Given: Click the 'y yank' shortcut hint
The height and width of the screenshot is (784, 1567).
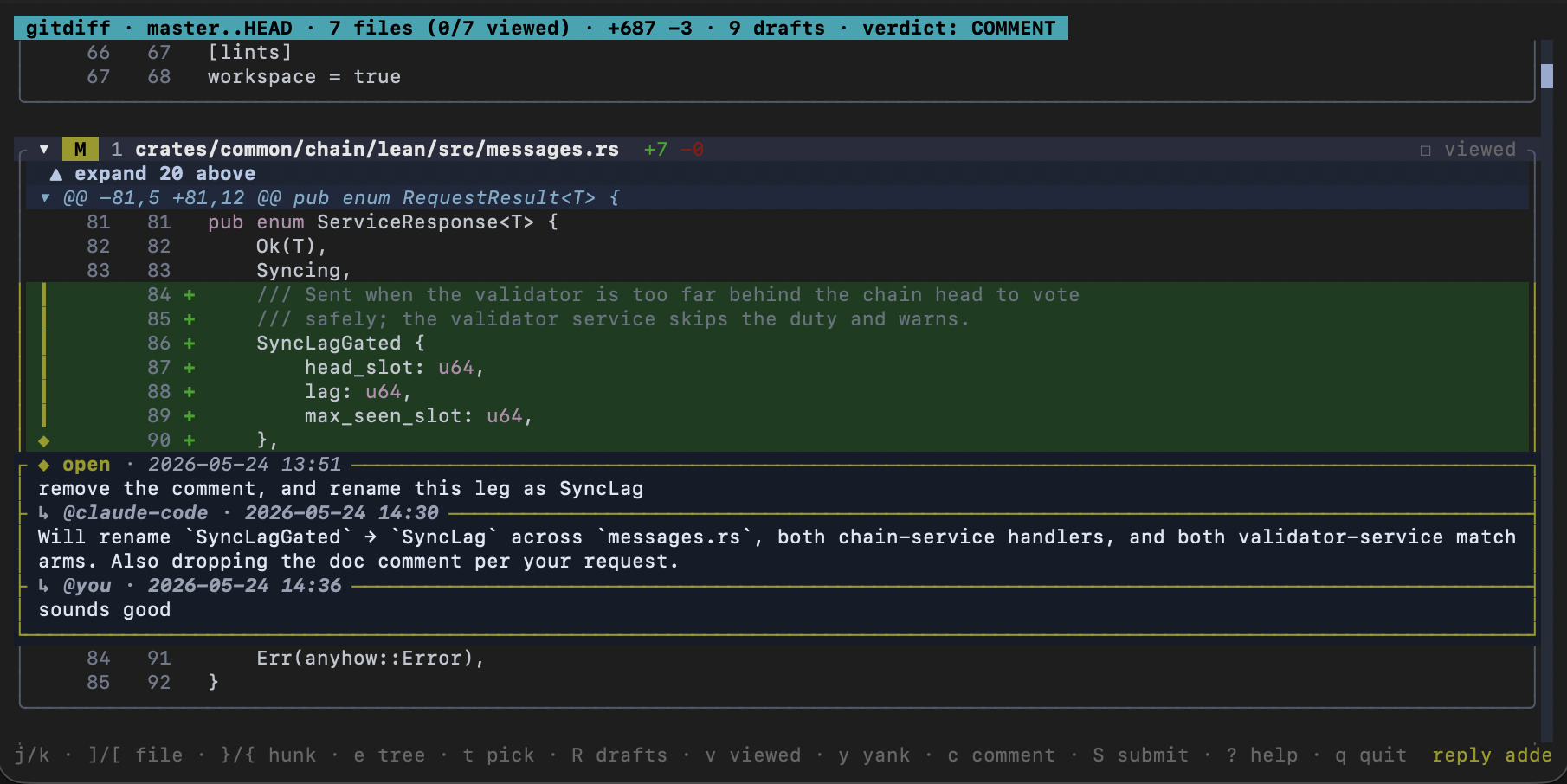Looking at the screenshot, I should (x=874, y=755).
